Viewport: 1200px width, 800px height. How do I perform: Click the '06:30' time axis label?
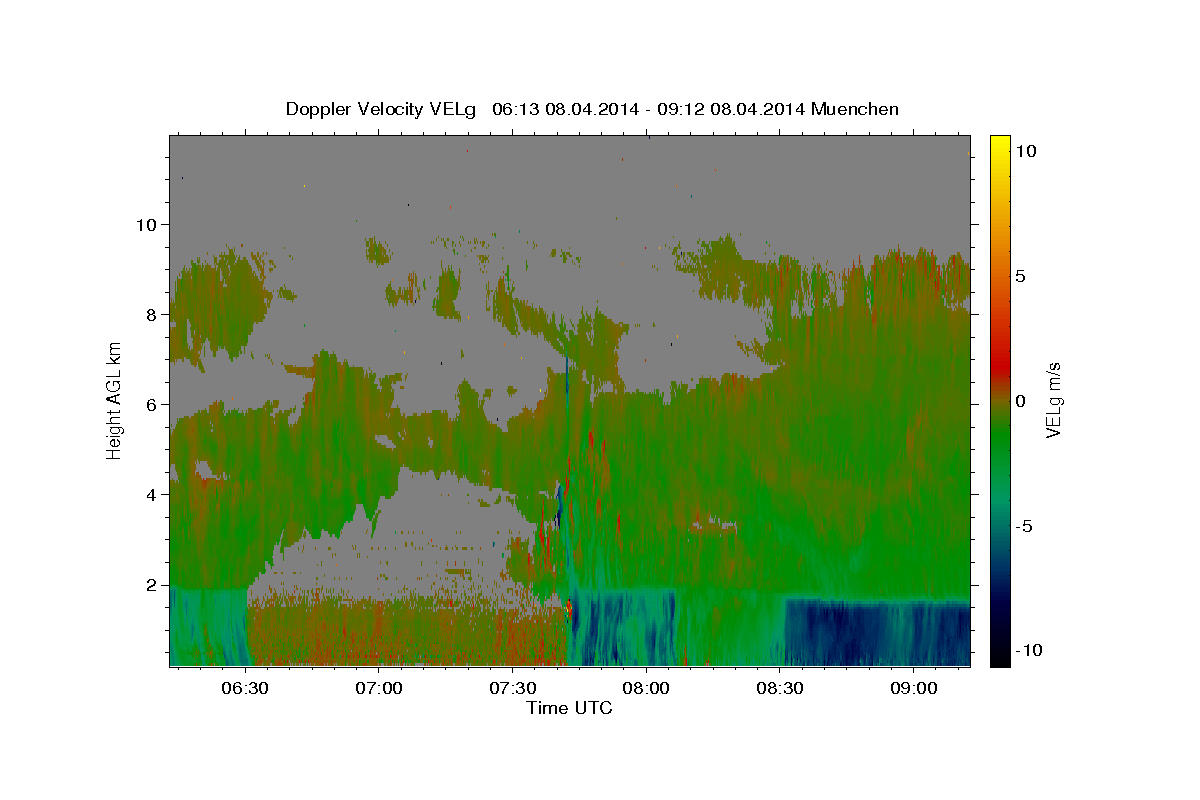point(244,688)
